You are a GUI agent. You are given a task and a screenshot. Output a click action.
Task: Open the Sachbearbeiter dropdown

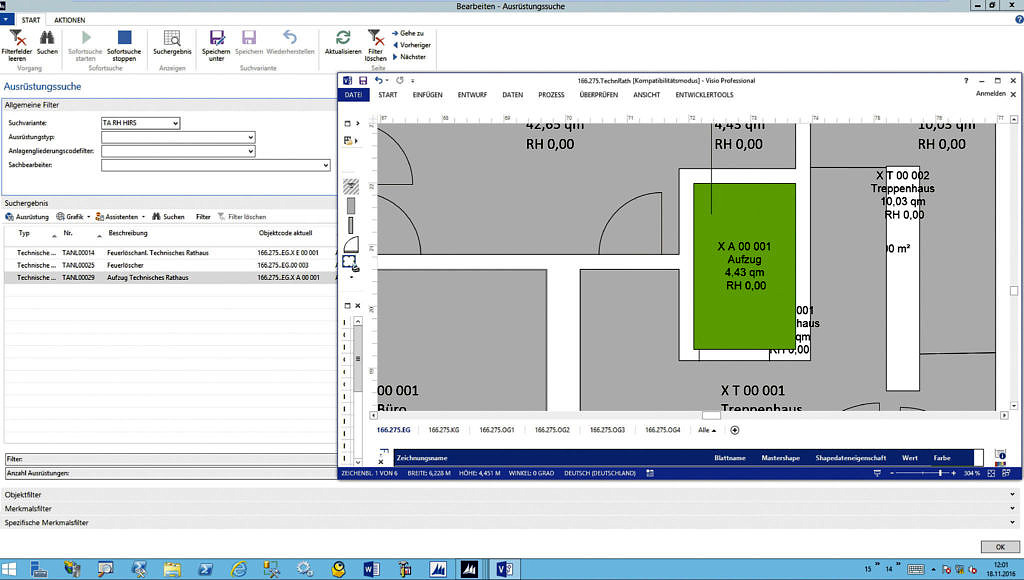[x=325, y=165]
